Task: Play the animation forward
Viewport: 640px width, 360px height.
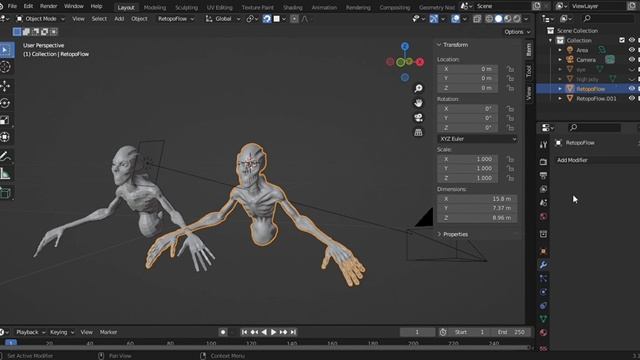Action: 273,332
